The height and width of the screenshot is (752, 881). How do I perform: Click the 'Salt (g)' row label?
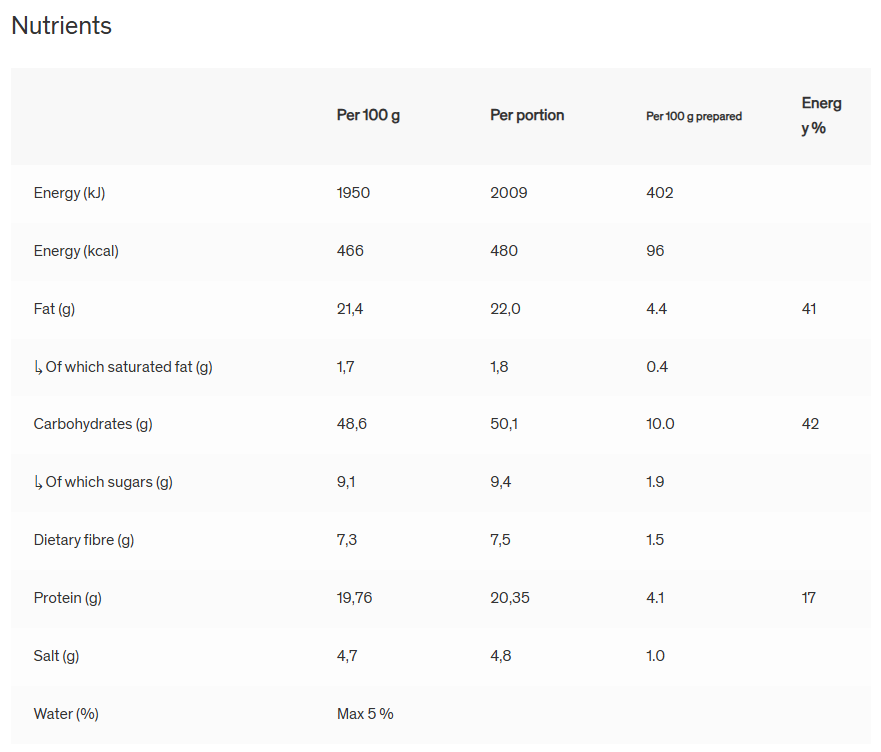56,656
